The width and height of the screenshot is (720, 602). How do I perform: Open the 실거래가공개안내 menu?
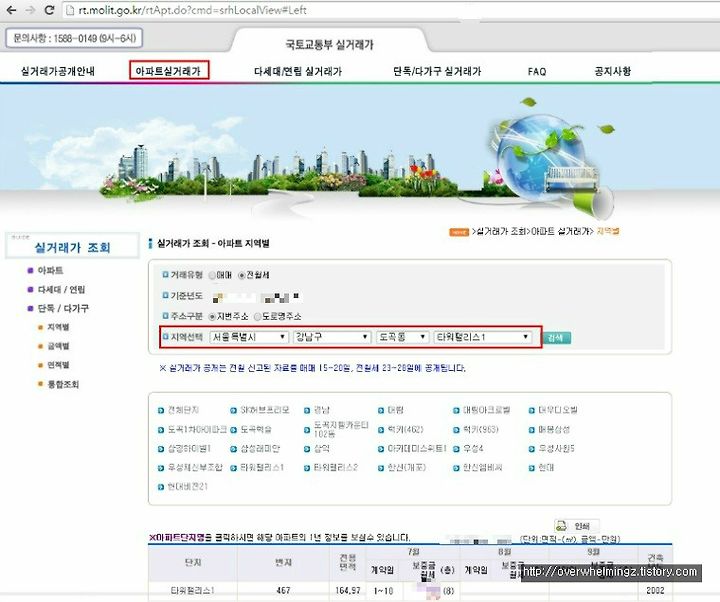point(58,71)
